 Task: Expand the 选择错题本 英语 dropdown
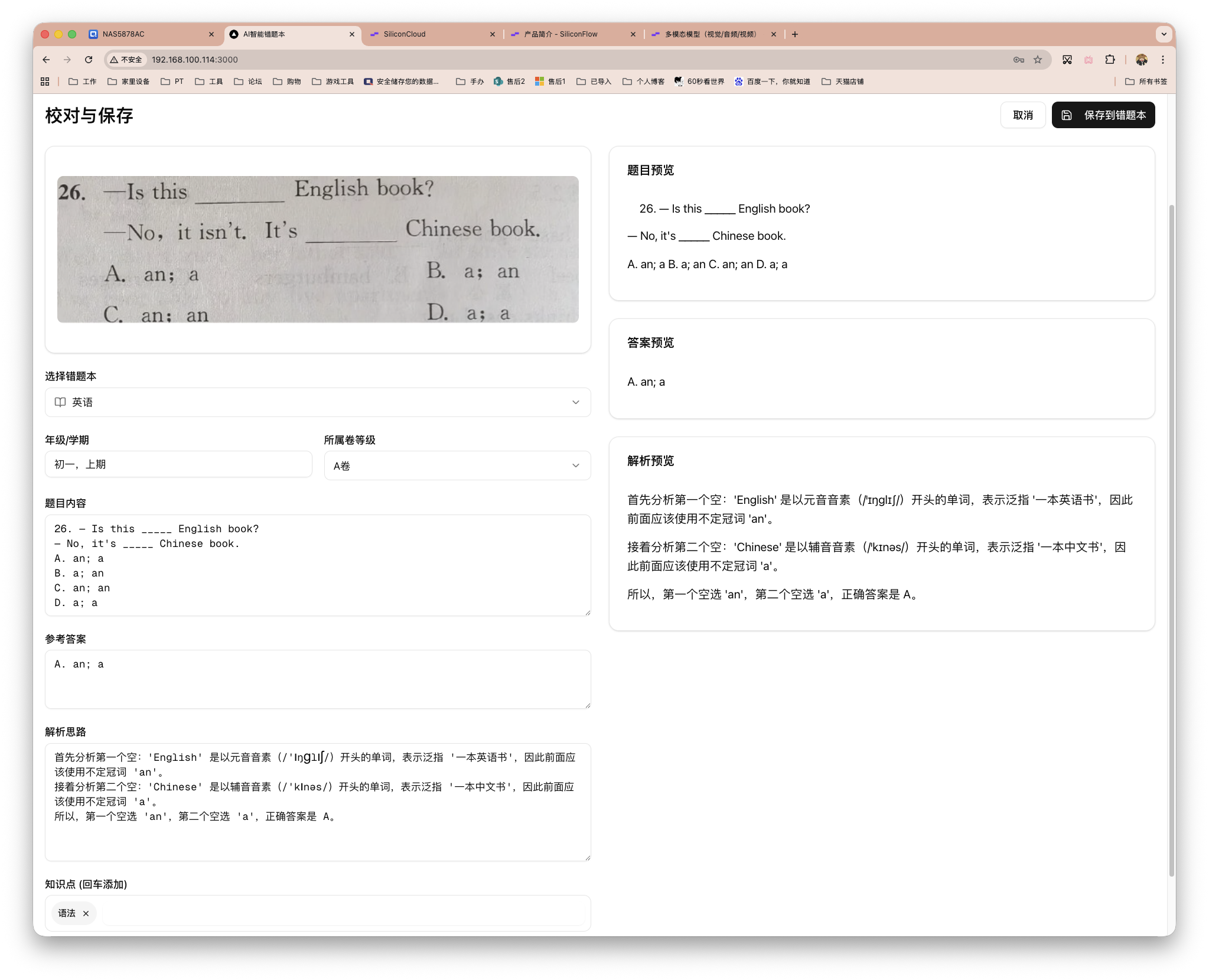point(318,402)
